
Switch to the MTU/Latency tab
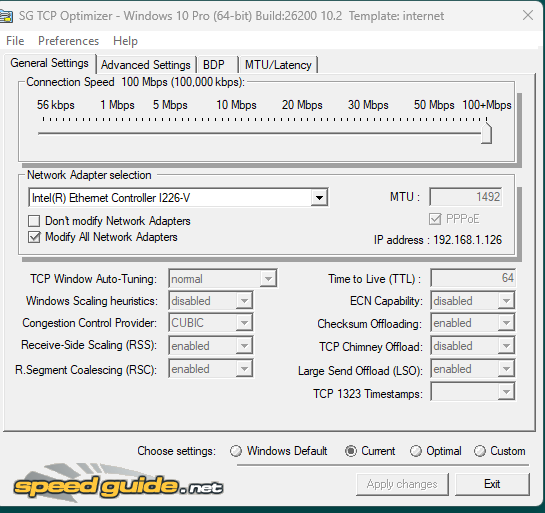pyautogui.click(x=278, y=65)
